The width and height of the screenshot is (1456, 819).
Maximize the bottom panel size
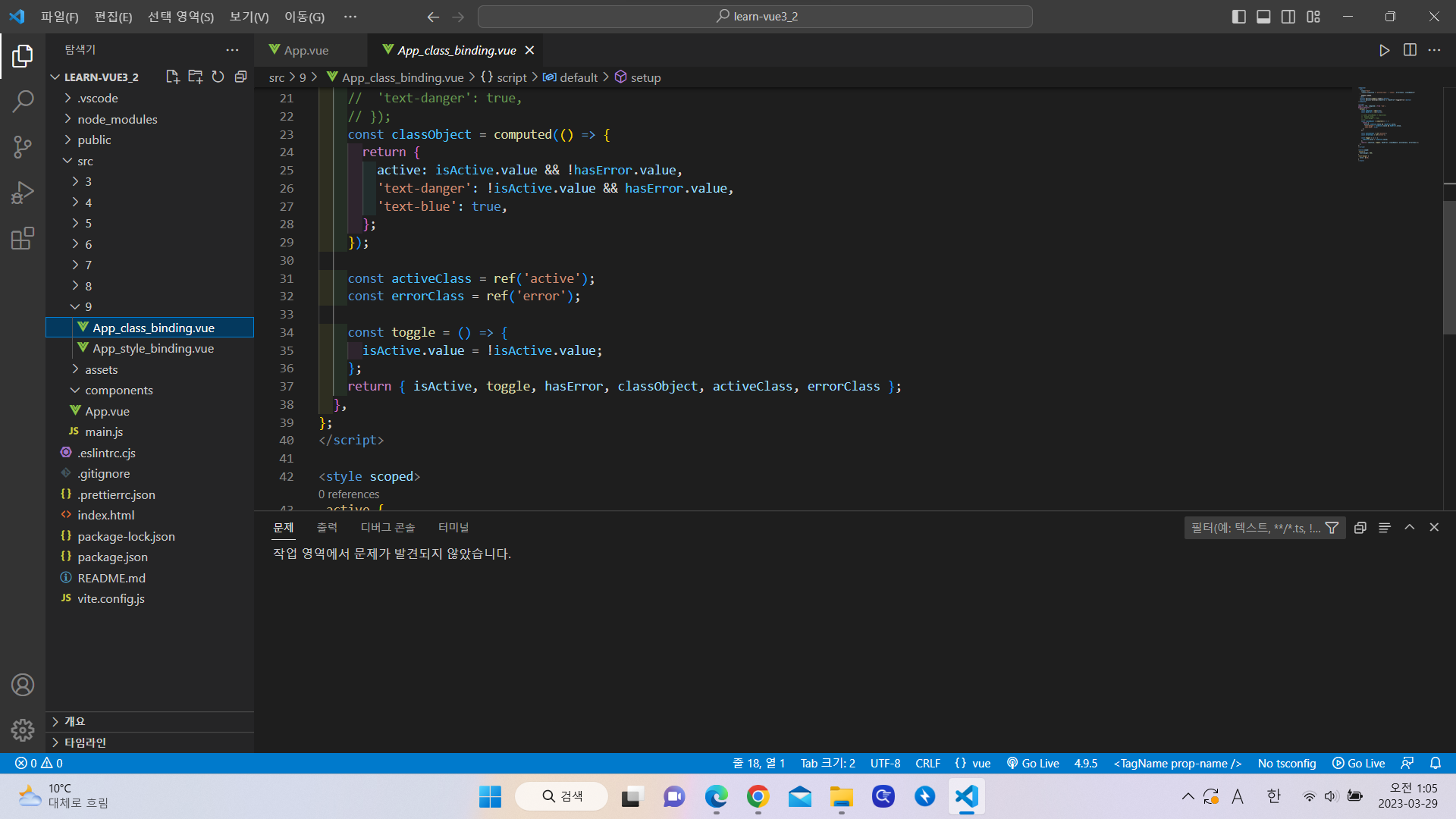[x=1409, y=528]
